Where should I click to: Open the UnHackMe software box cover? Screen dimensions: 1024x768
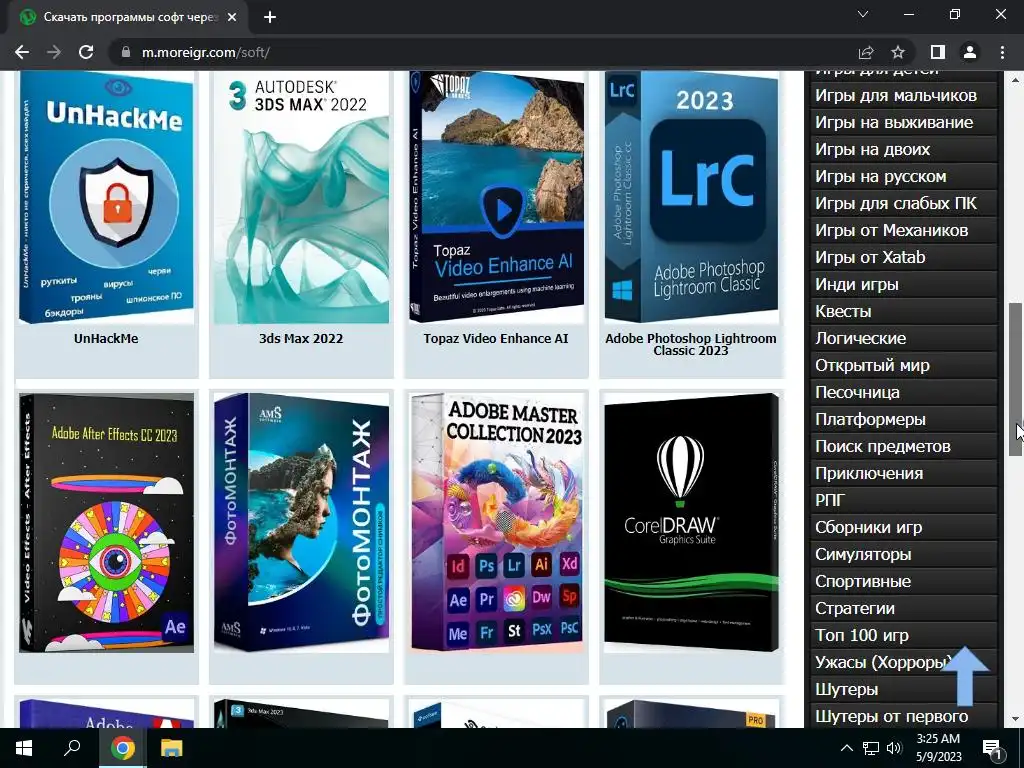tap(106, 197)
